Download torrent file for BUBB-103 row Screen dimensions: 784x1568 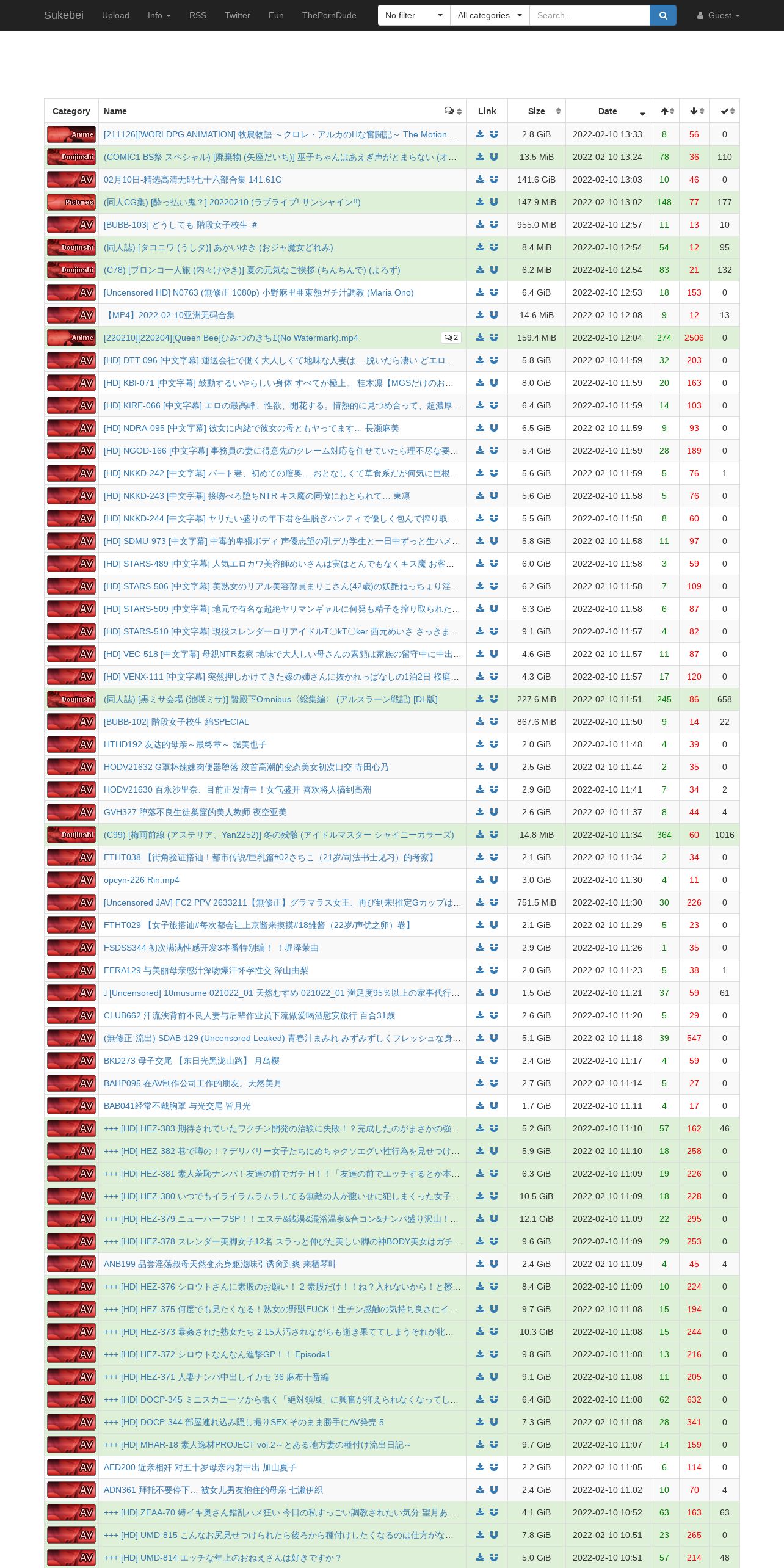(x=481, y=225)
